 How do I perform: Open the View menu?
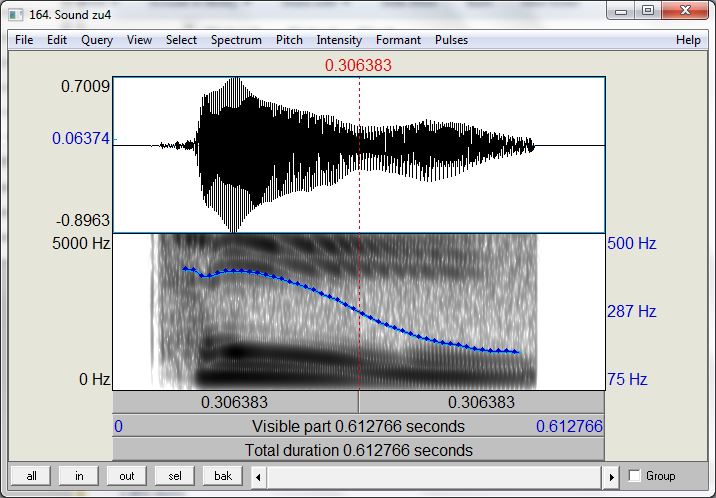coord(139,40)
